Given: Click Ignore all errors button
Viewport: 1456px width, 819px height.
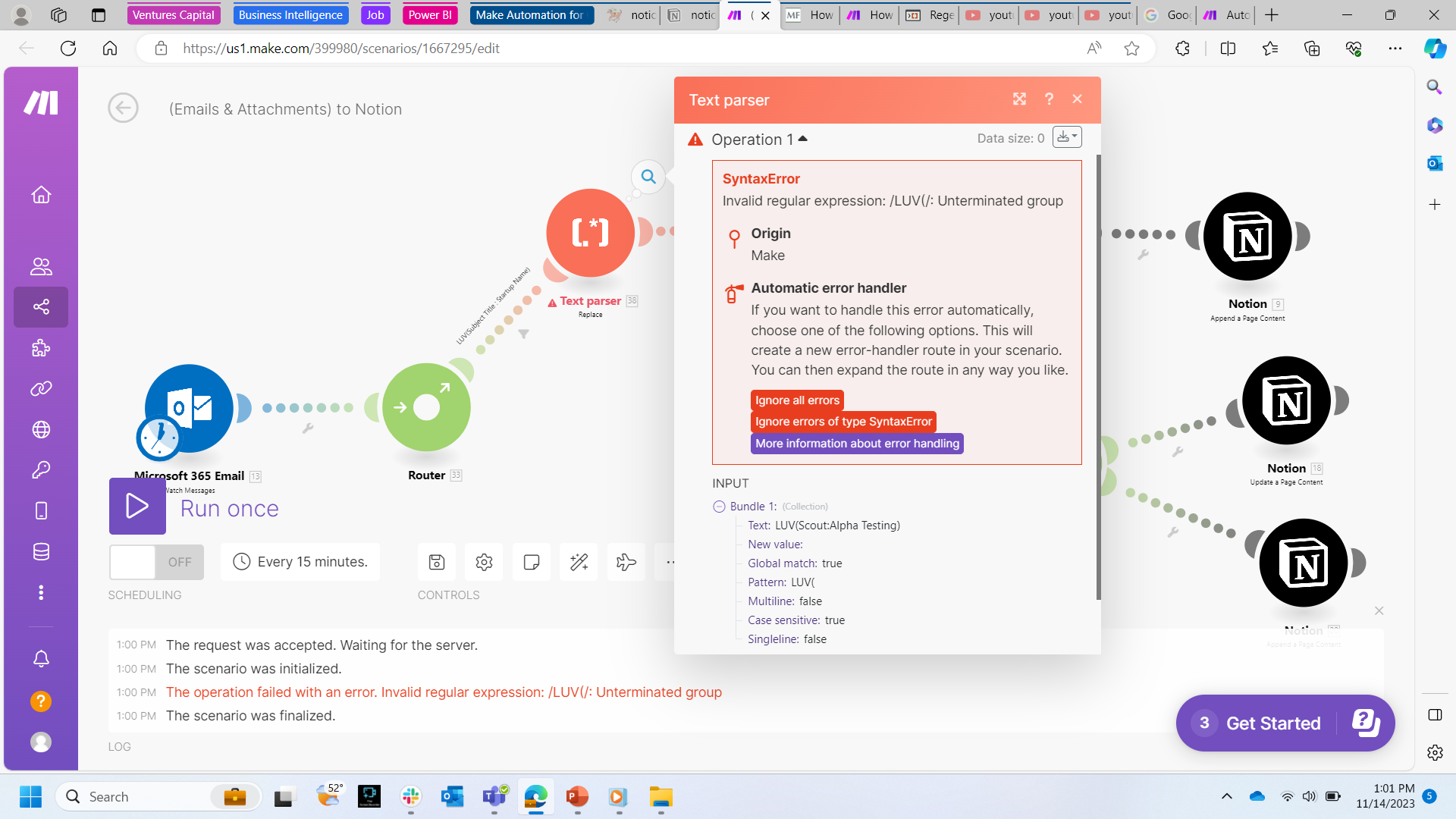Looking at the screenshot, I should (x=797, y=400).
